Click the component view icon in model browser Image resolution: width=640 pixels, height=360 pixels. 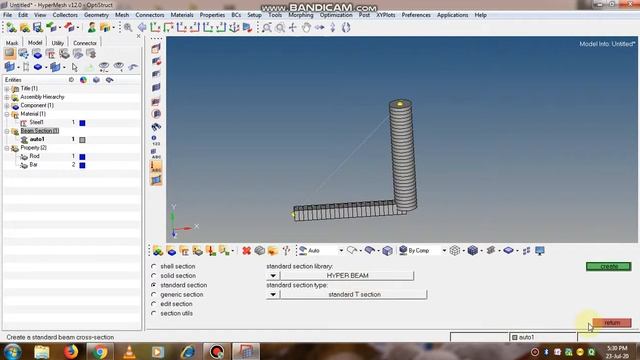click(x=37, y=53)
